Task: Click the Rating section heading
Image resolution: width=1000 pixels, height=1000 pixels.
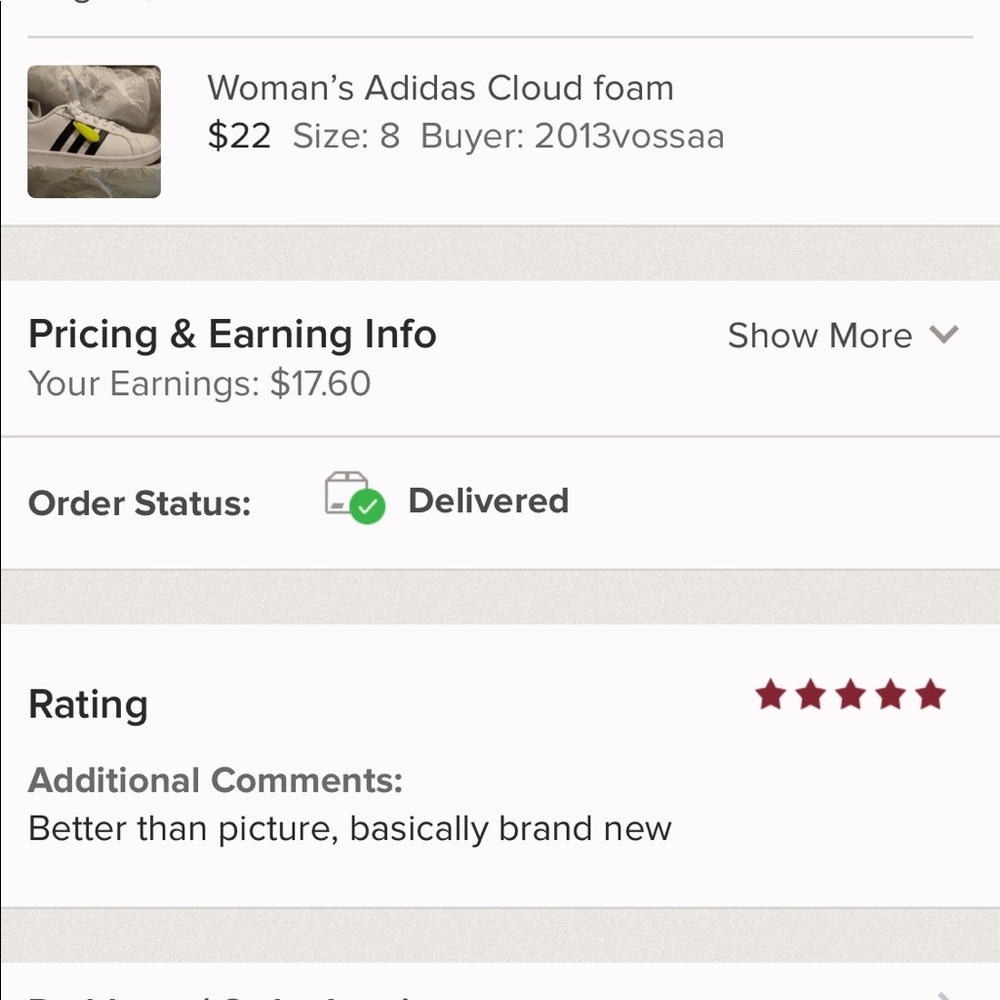Action: 88,704
